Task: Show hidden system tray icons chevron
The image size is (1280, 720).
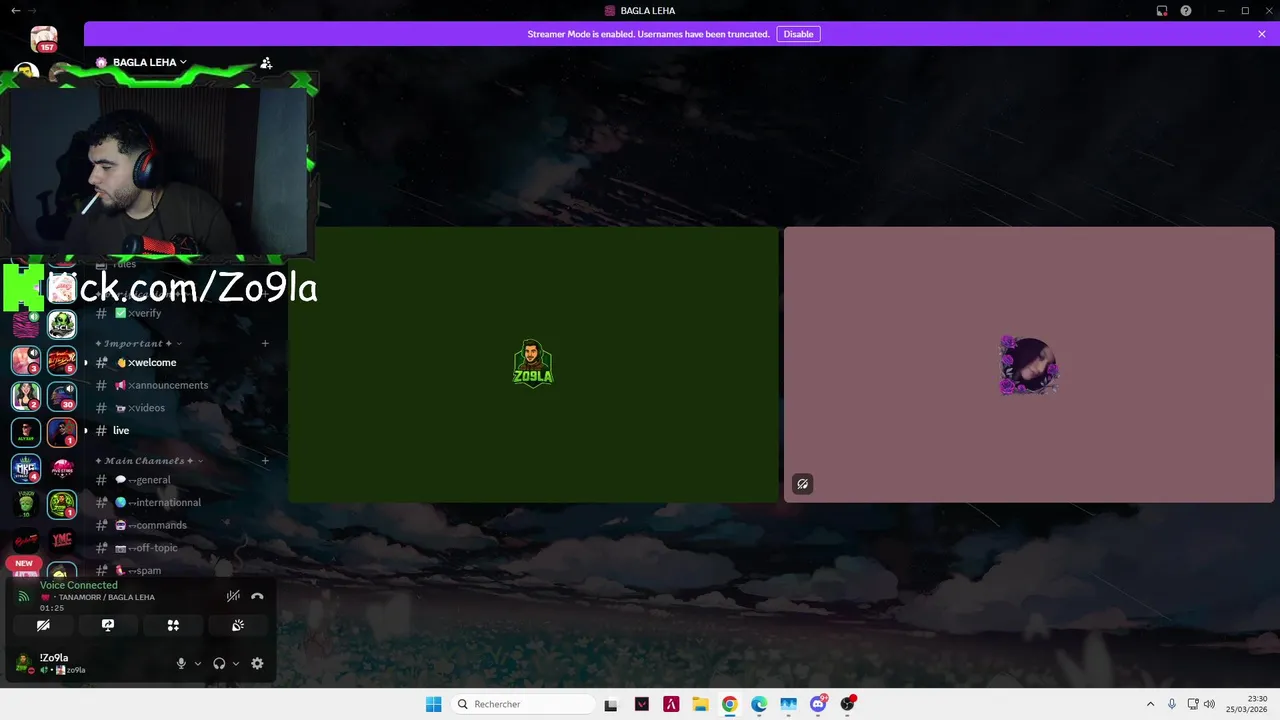Action: click(1150, 704)
